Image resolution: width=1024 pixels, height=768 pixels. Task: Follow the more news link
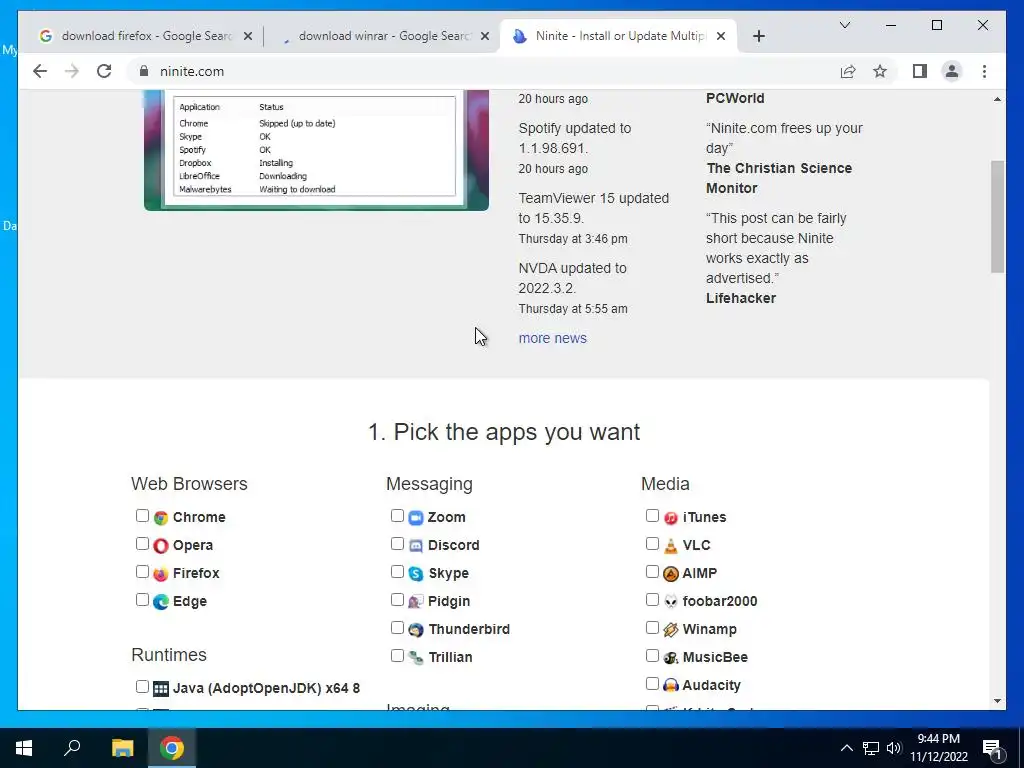(552, 338)
